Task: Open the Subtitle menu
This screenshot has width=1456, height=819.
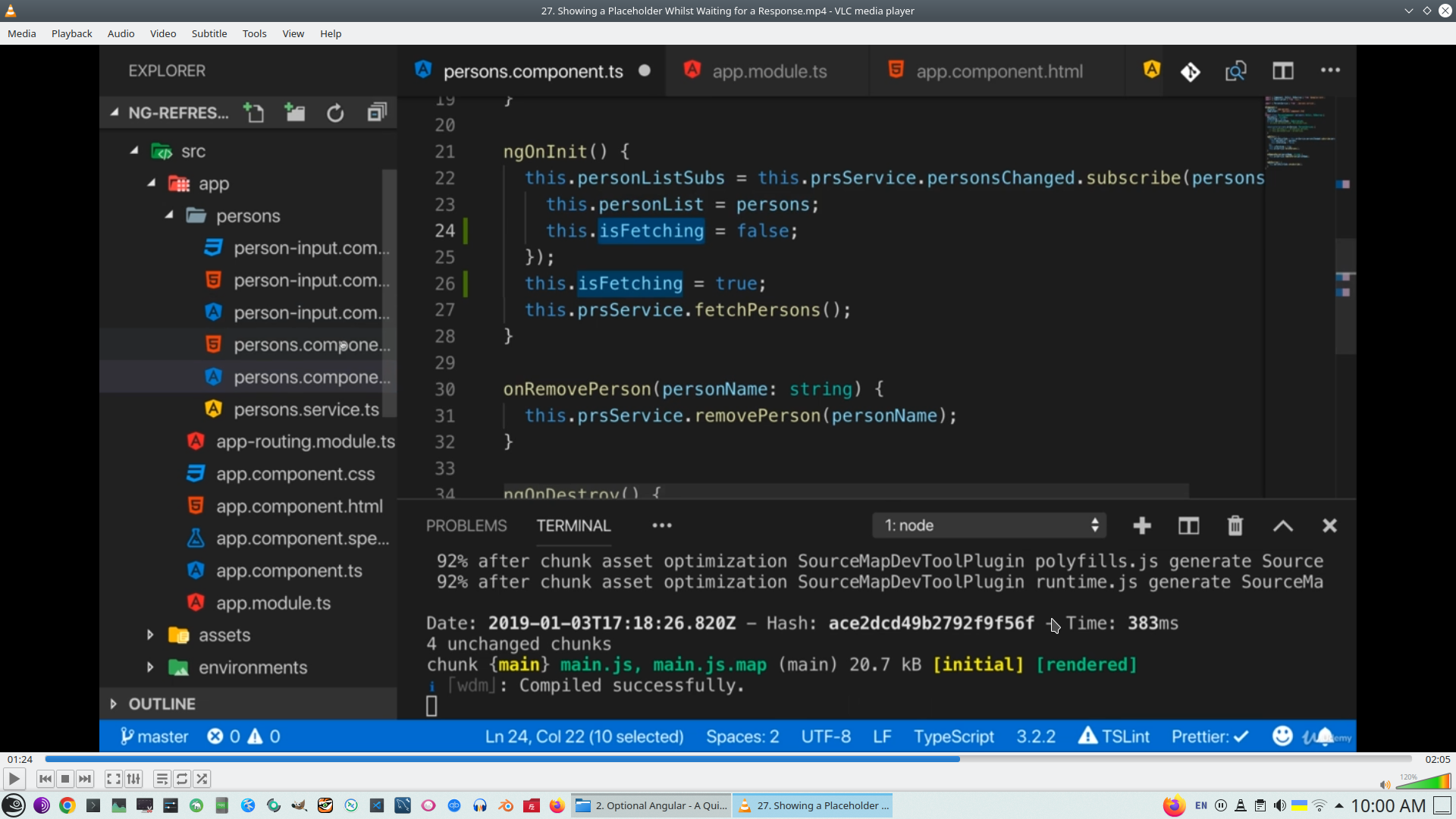Action: (x=209, y=33)
